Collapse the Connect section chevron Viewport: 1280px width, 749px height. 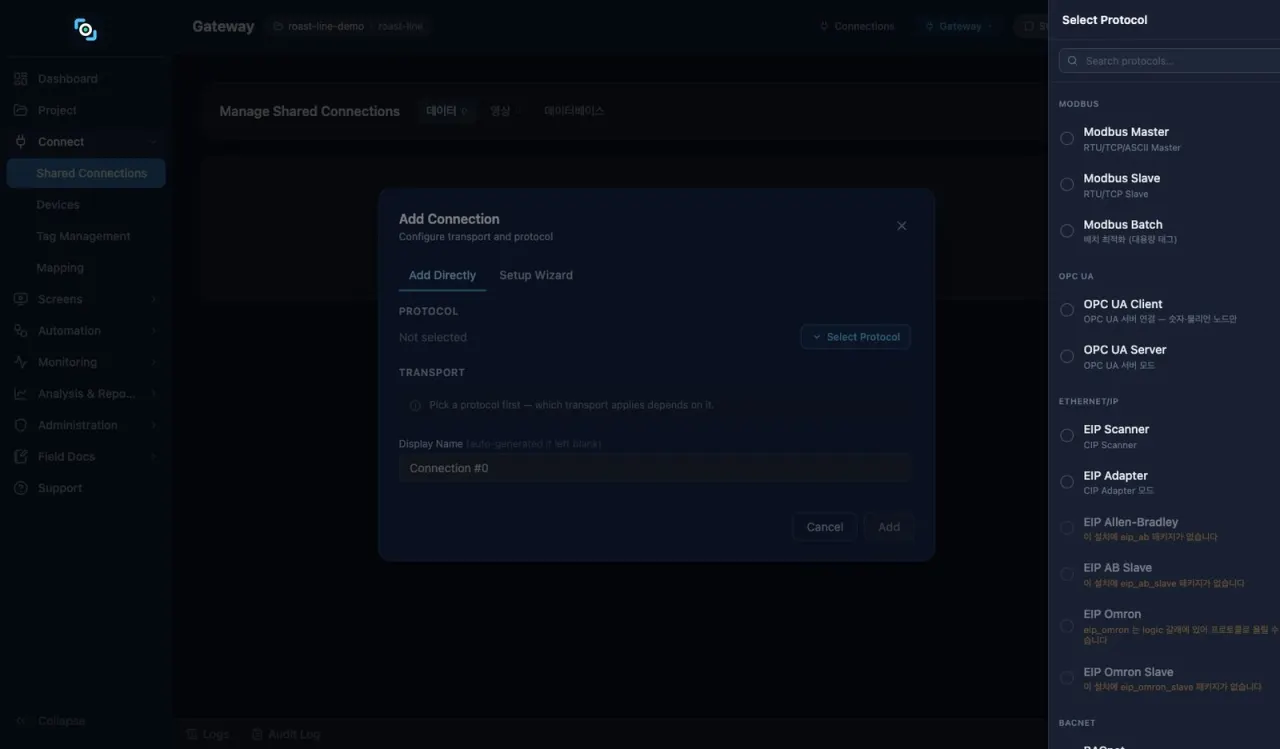pos(154,142)
